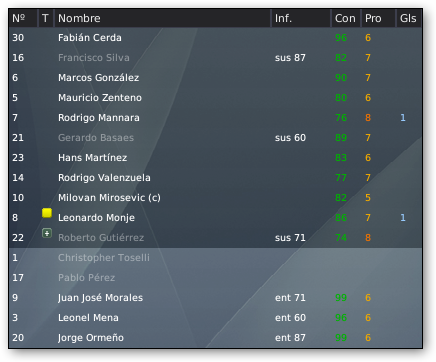Click Leonardo Monje's yellow card icon
The height and width of the screenshot is (362, 436).
coord(47,213)
